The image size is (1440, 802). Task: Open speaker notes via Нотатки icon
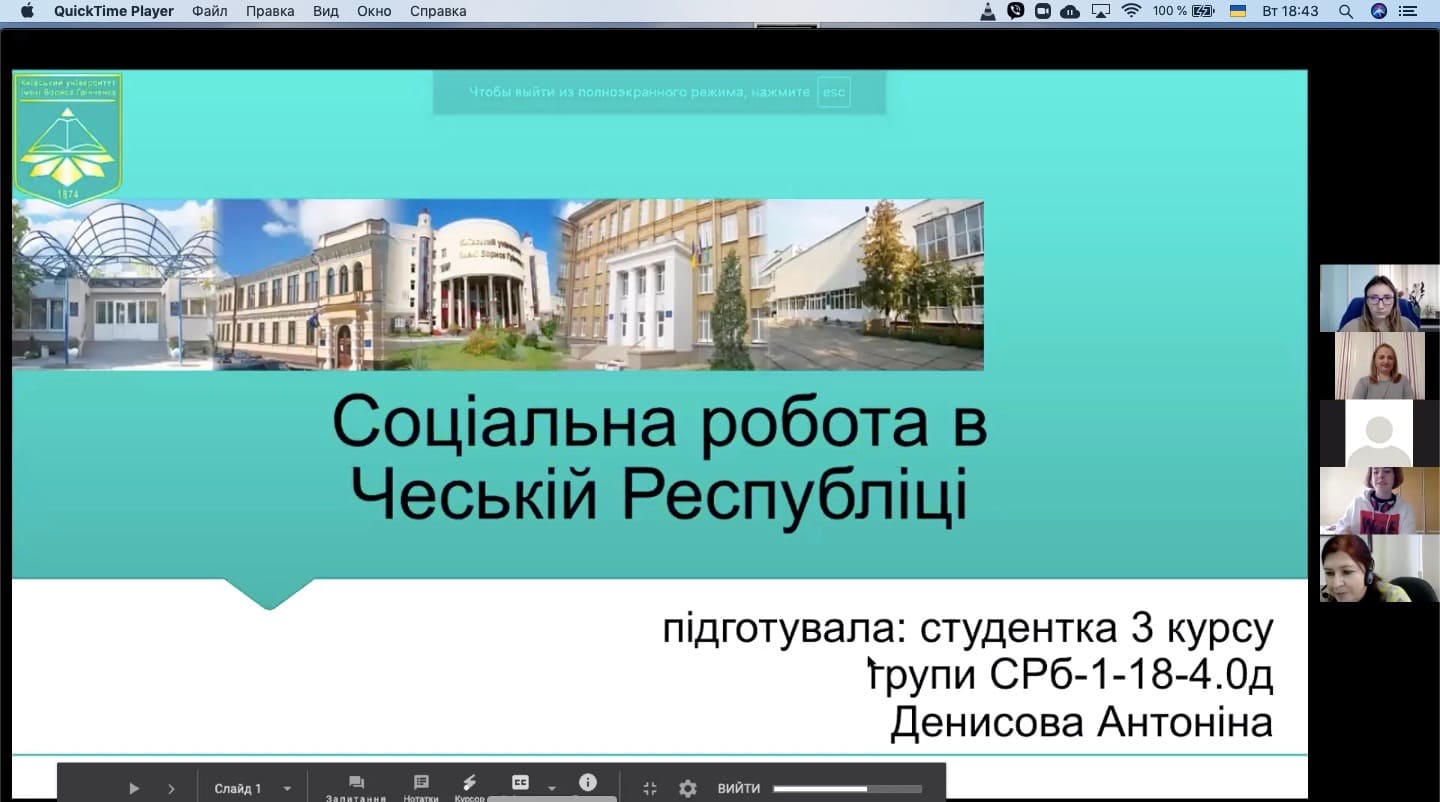click(421, 787)
